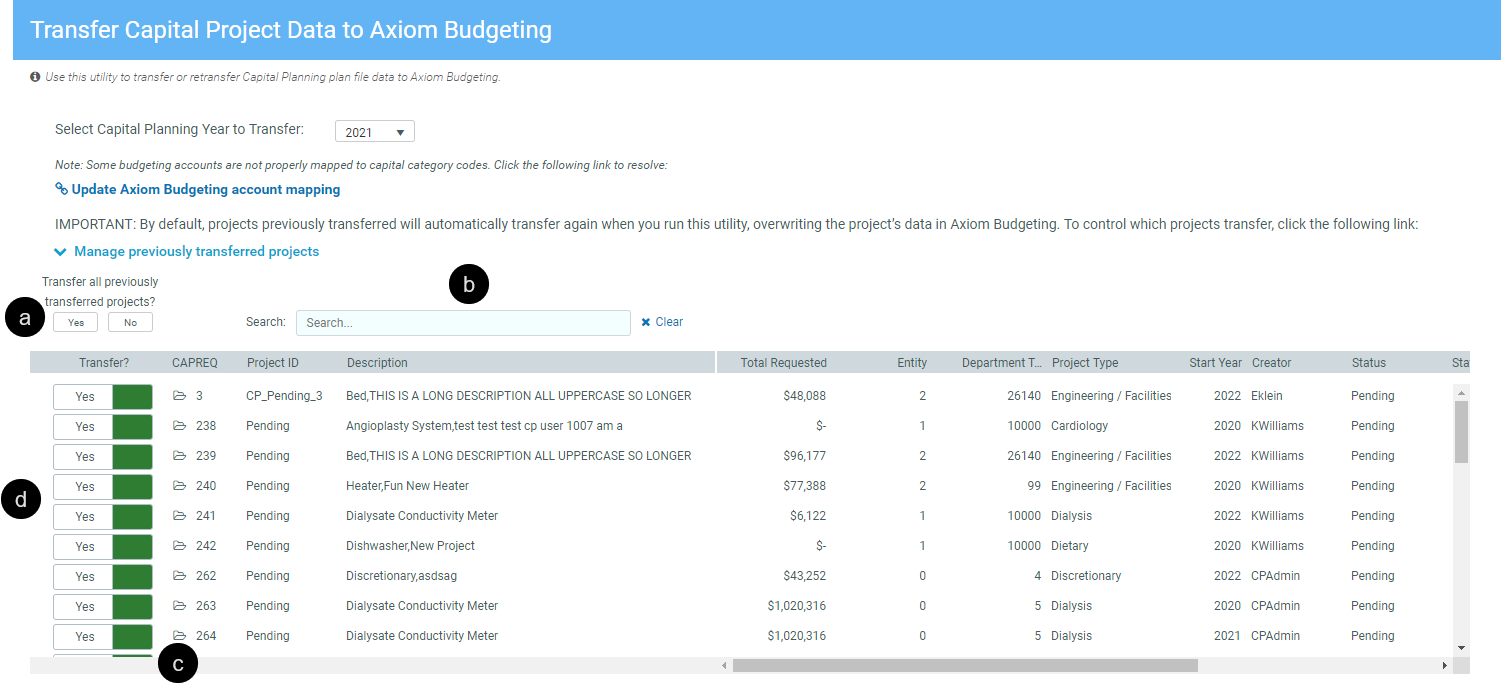Toggle Transfer switch for CAPREQ 240 row
The height and width of the screenshot is (684, 1501).
point(102,486)
